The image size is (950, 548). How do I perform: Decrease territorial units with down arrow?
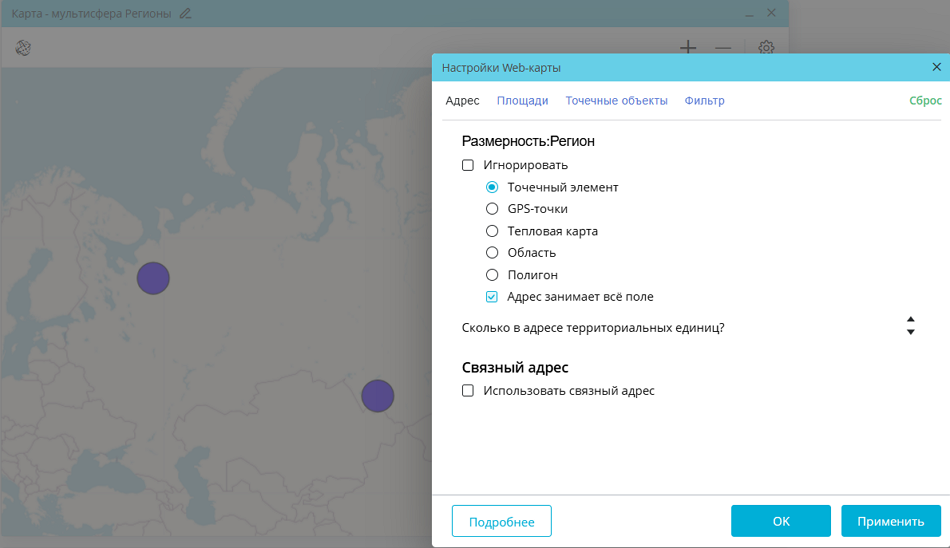point(910,332)
